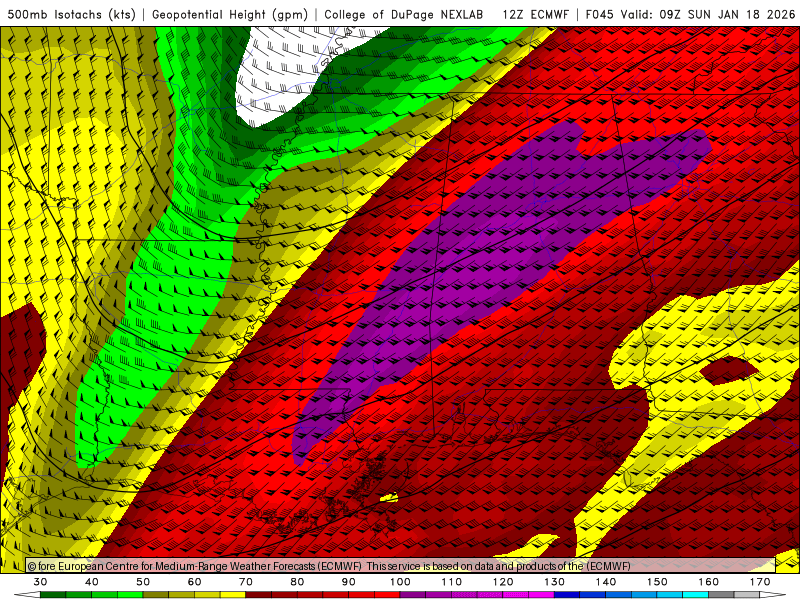Click the "12Z ECMWF" model run label
This screenshot has width=800, height=600.
coord(538,14)
